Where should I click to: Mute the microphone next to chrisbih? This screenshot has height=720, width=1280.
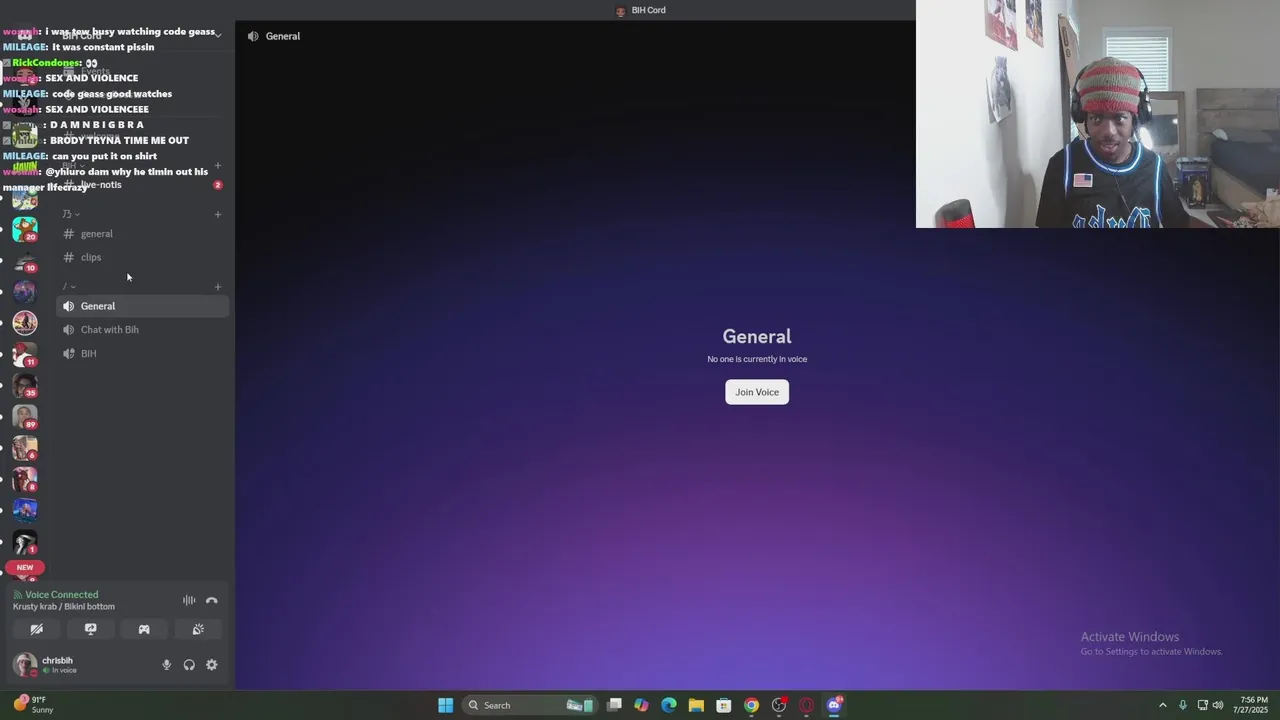[x=166, y=665]
